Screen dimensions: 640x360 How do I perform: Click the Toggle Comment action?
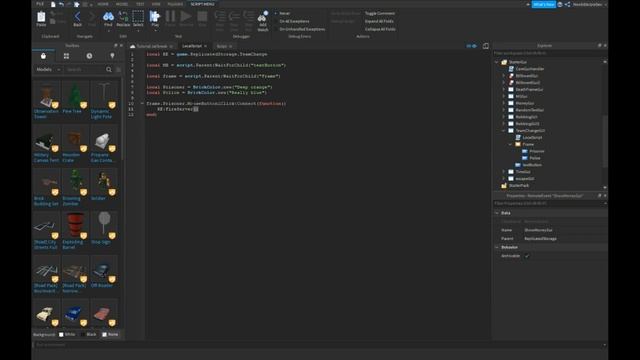pyautogui.click(x=379, y=13)
